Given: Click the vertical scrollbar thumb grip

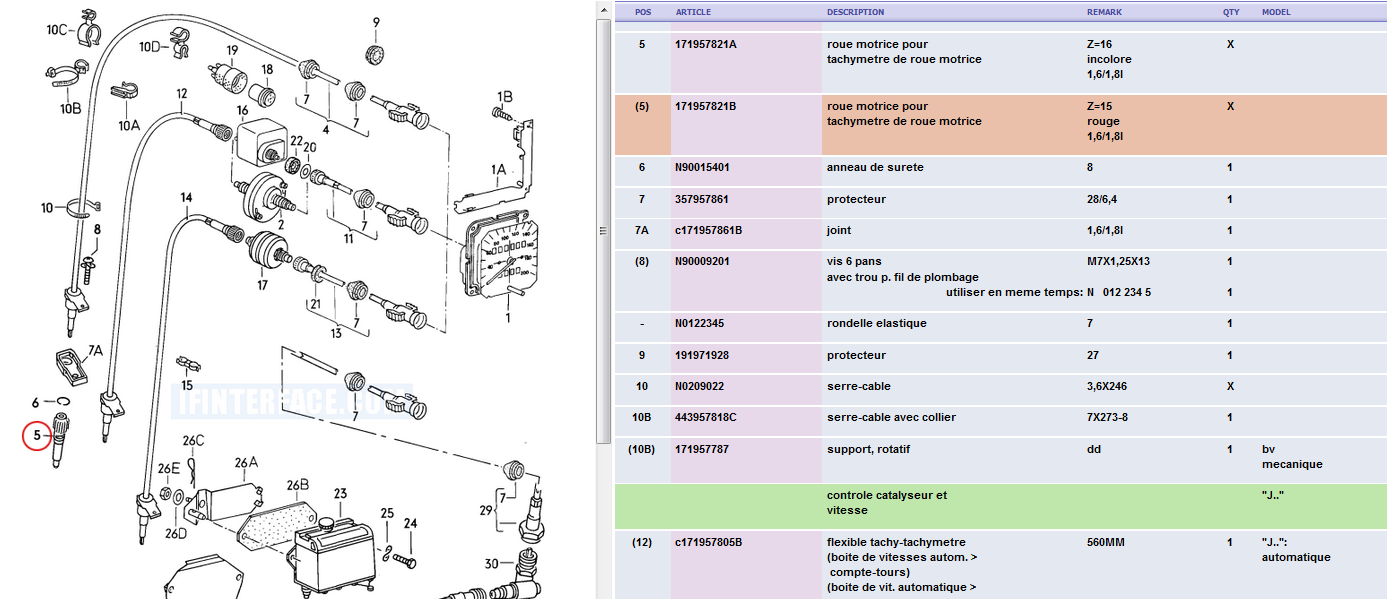Looking at the screenshot, I should pos(603,231).
